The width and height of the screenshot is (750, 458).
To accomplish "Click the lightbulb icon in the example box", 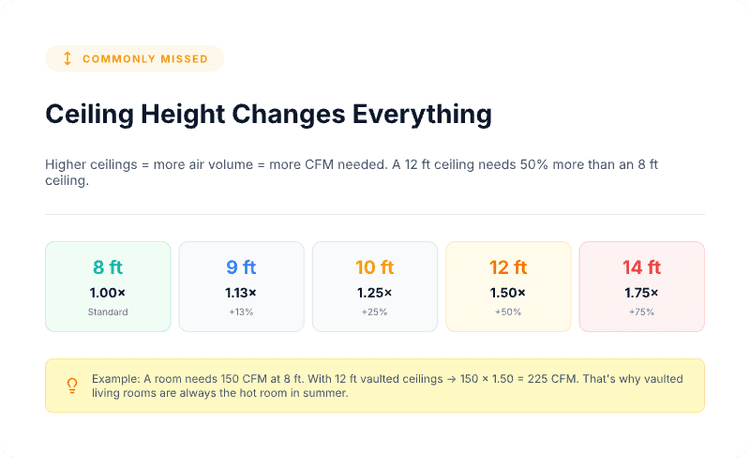I will click(72, 386).
